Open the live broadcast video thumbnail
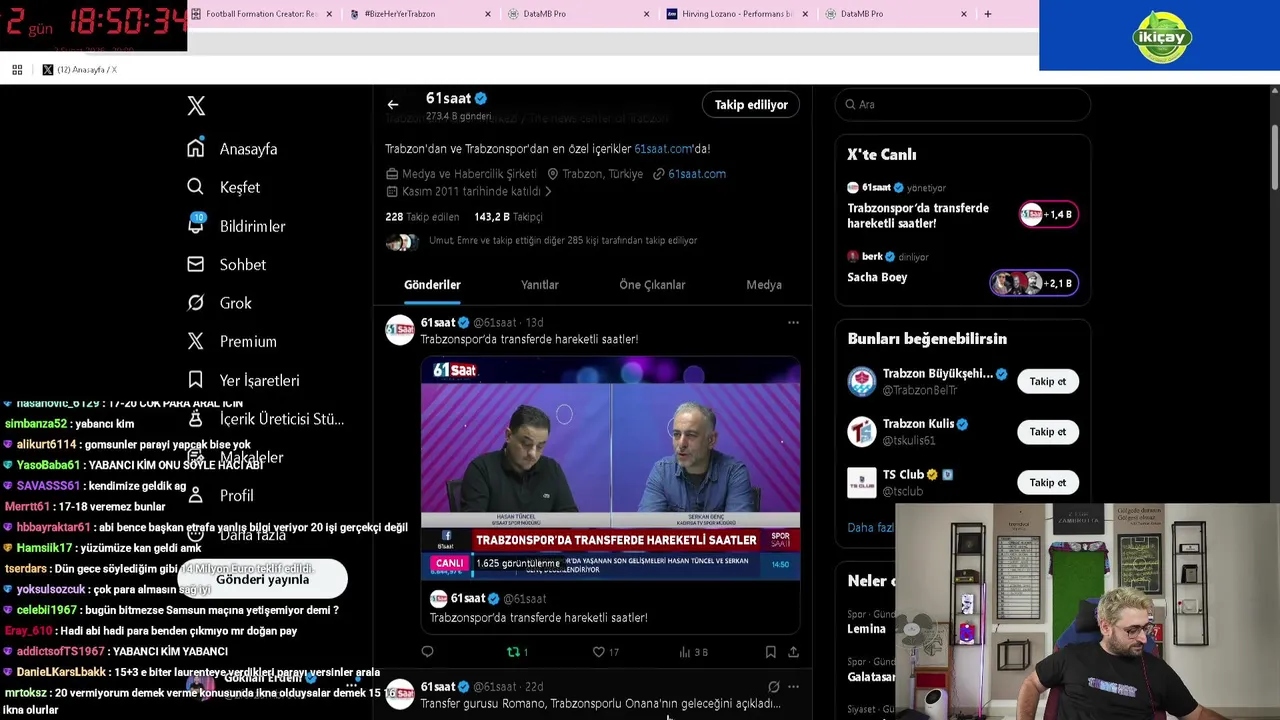The width and height of the screenshot is (1280, 720). click(x=610, y=469)
